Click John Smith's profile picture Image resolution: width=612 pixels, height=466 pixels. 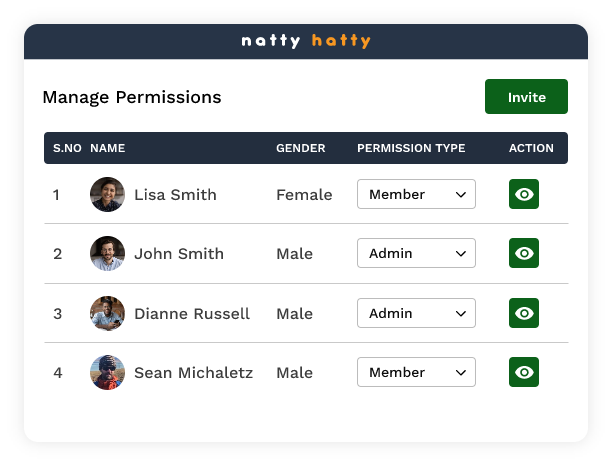[107, 253]
